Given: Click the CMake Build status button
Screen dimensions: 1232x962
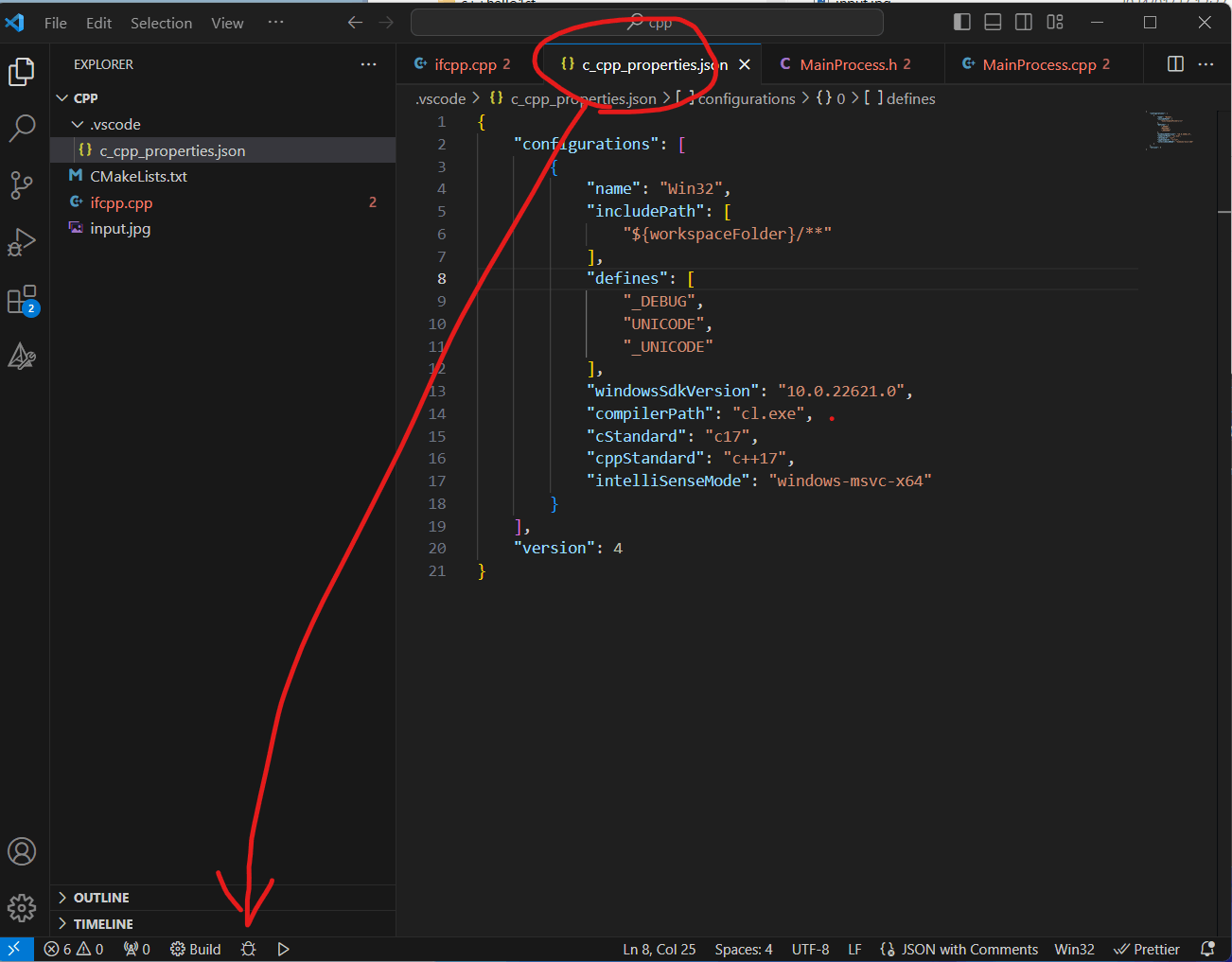Looking at the screenshot, I should [196, 949].
